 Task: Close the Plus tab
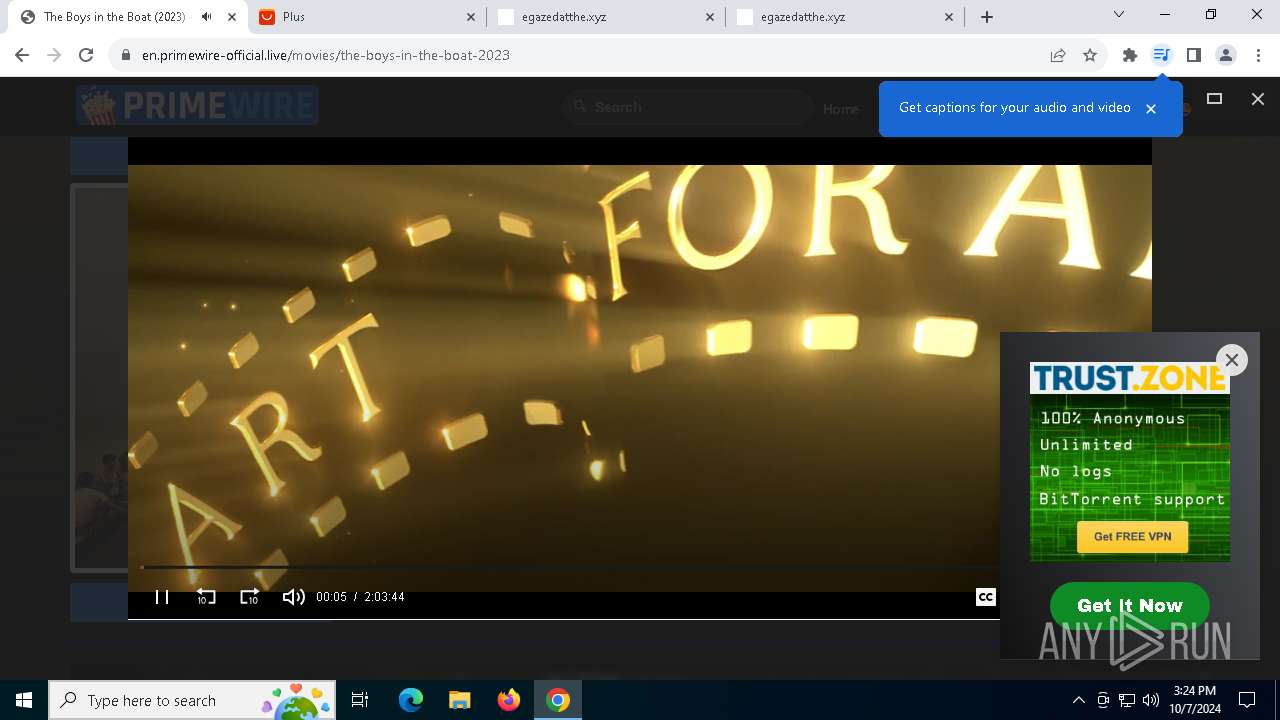click(471, 17)
